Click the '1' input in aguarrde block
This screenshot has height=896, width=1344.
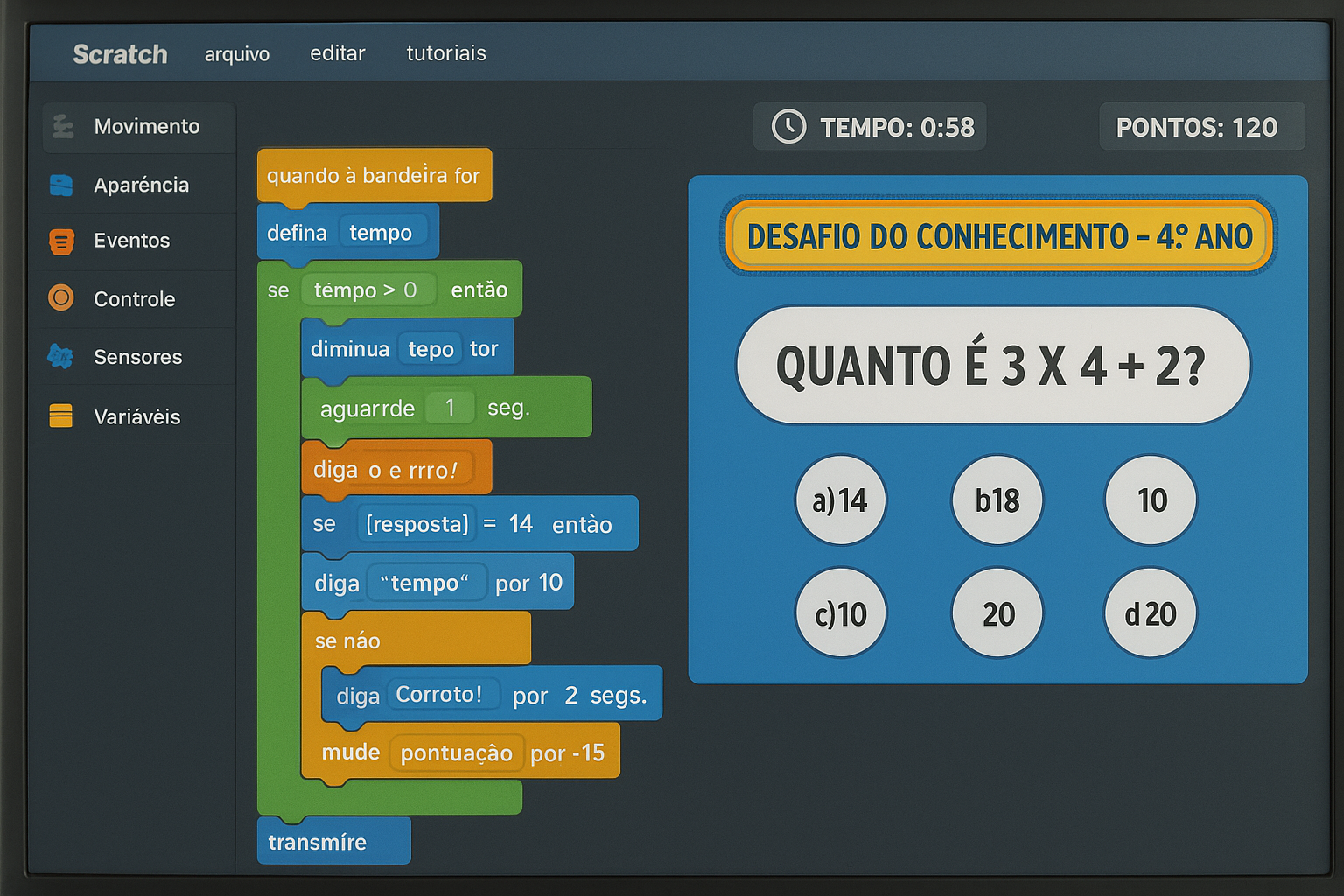(x=450, y=406)
